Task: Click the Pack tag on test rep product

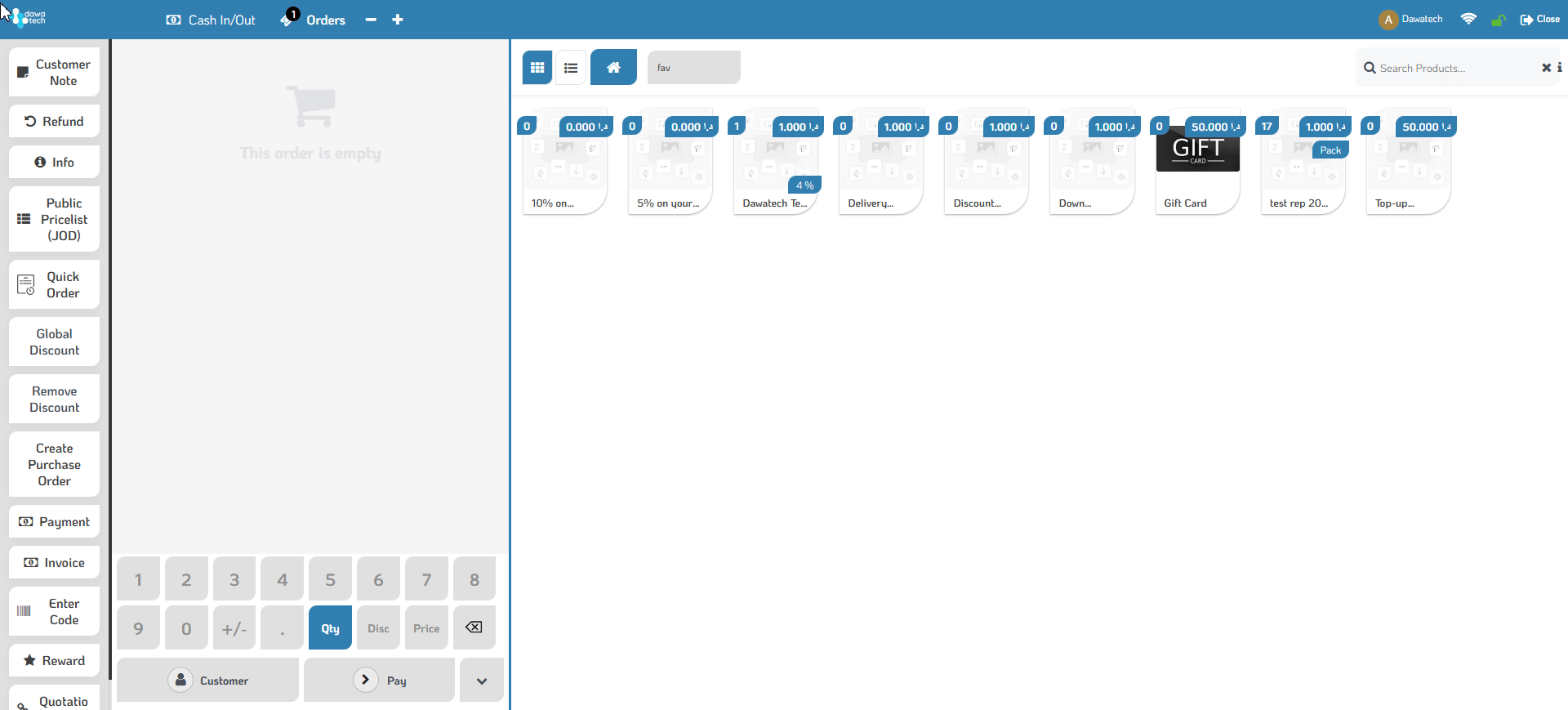Action: (x=1330, y=150)
